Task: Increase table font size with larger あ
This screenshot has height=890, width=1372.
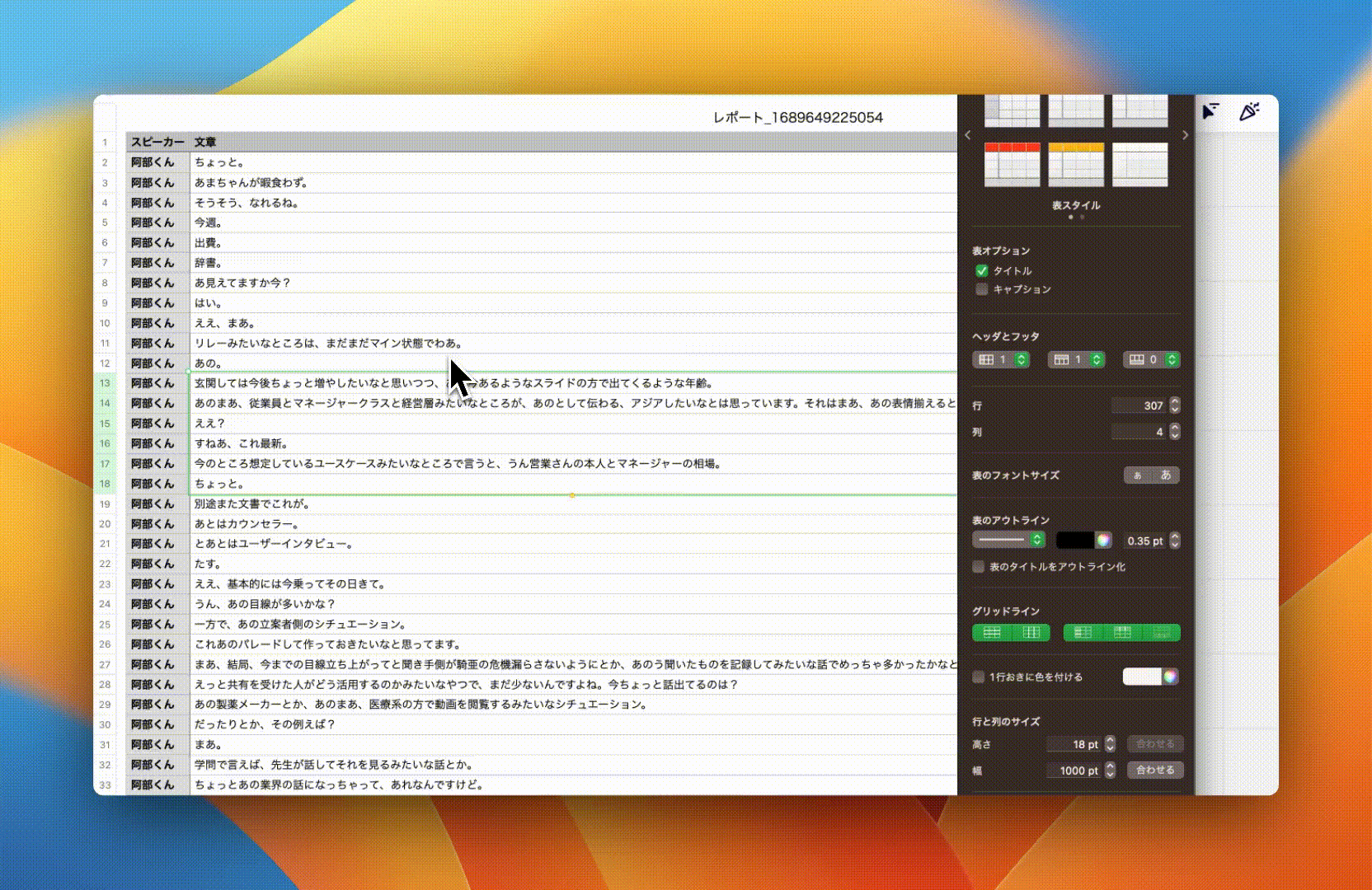Action: [x=1166, y=475]
